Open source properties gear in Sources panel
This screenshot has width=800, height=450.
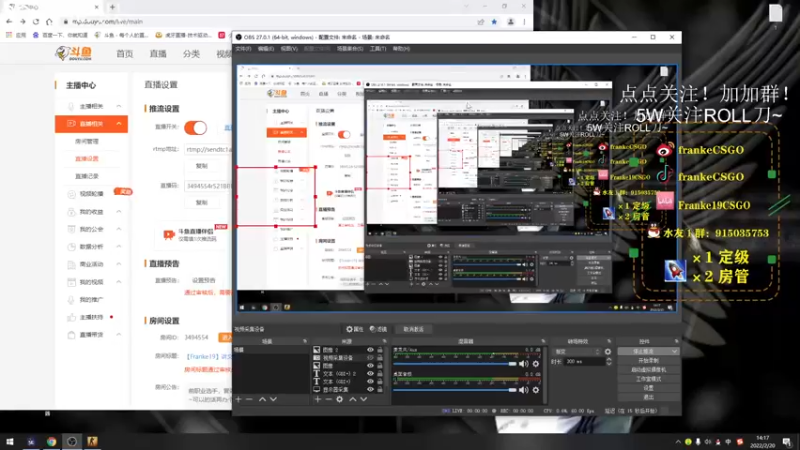click(340, 399)
